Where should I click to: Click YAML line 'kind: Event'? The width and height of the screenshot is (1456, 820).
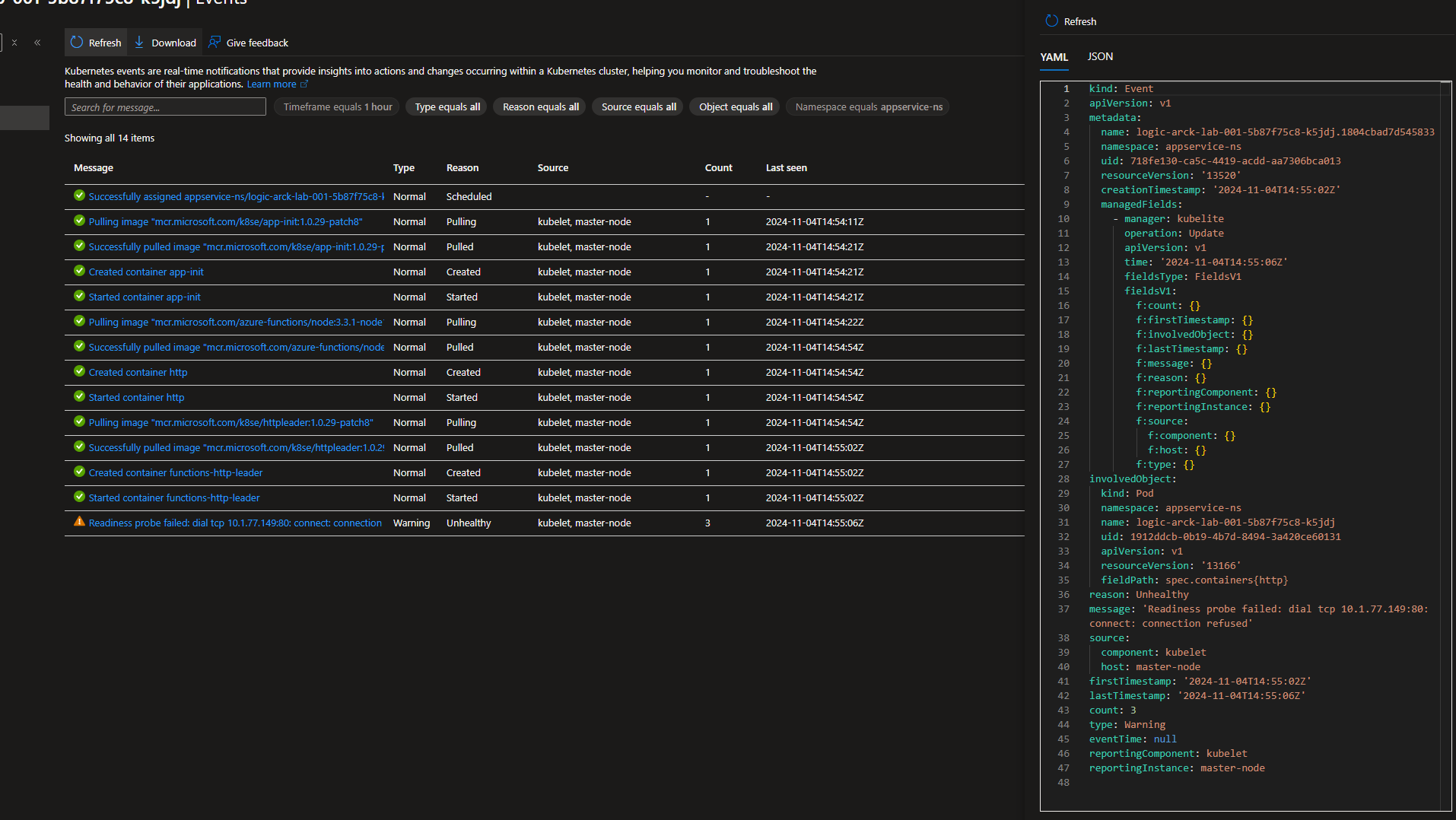tap(1121, 89)
